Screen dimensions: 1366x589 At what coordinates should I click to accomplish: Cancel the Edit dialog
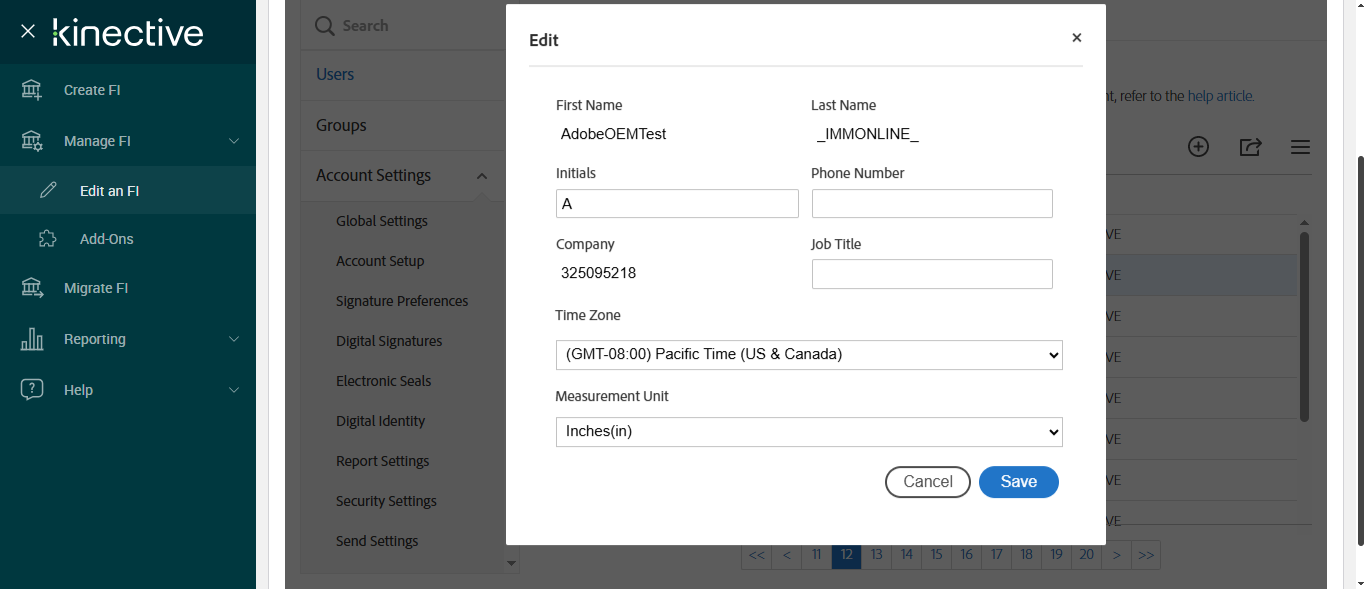[927, 482]
